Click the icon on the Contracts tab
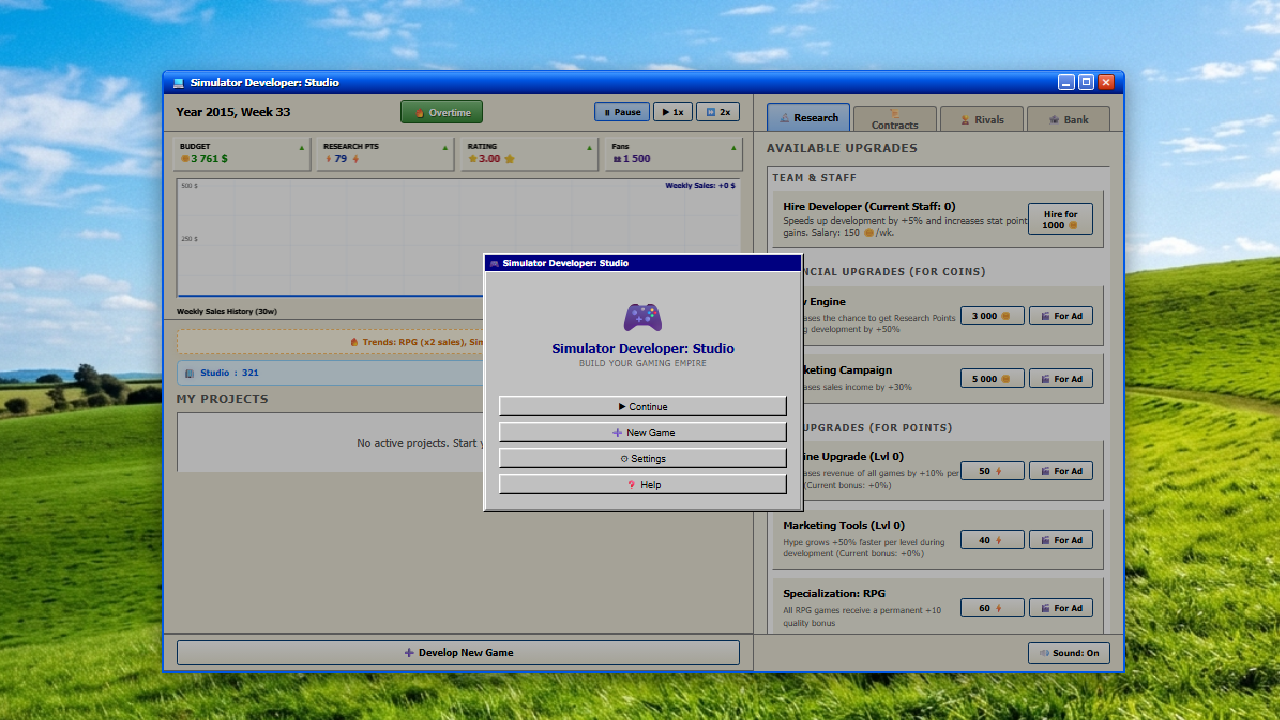Viewport: 1280px width, 720px height. click(894, 113)
